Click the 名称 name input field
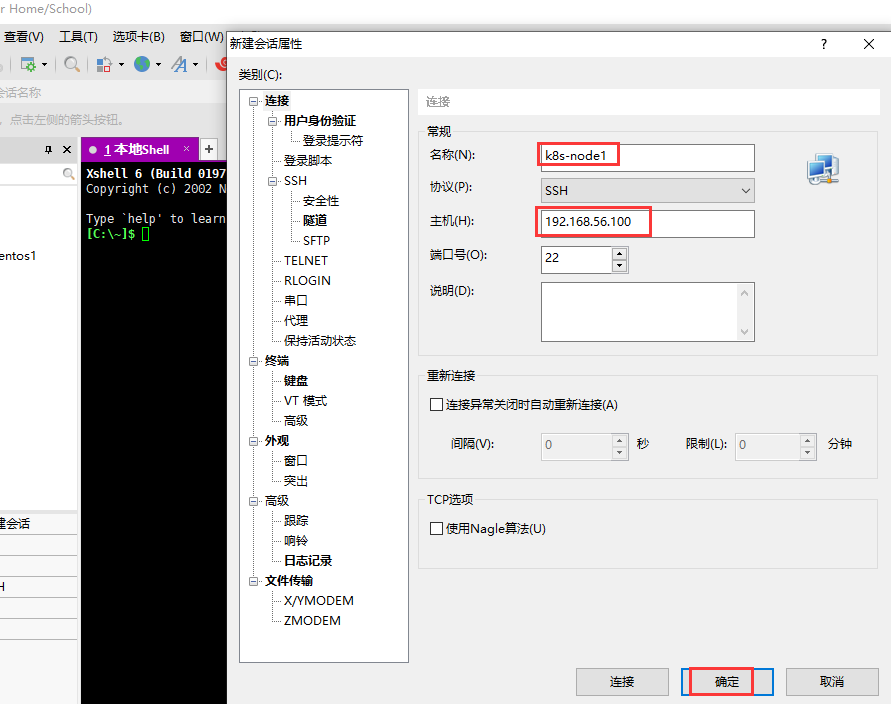This screenshot has width=891, height=704. click(x=648, y=156)
